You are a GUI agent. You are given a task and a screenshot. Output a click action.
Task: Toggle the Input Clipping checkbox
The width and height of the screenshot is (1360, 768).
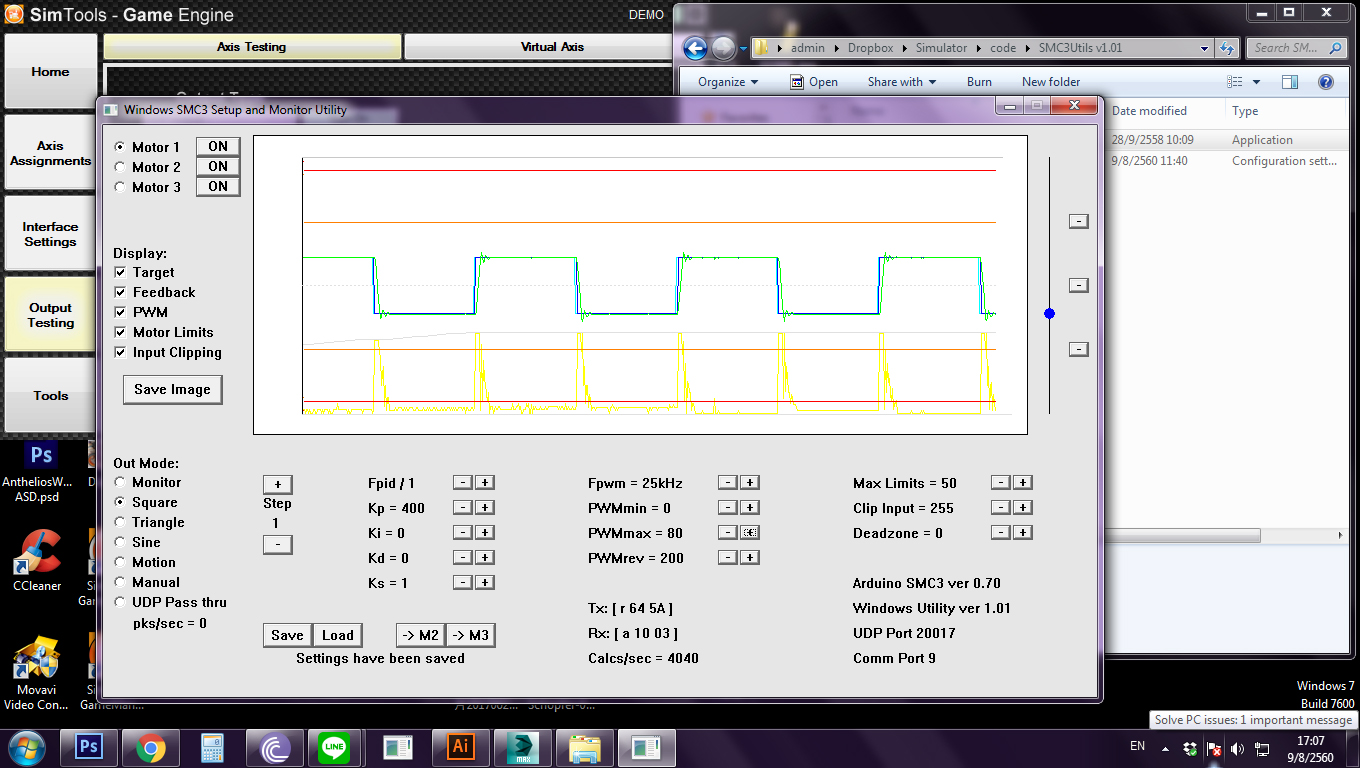click(120, 352)
